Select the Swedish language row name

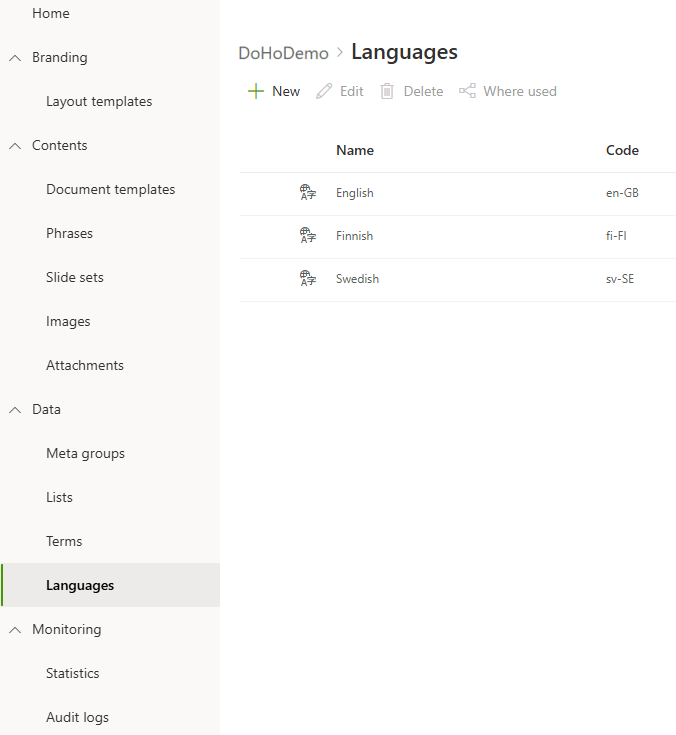[x=357, y=280]
